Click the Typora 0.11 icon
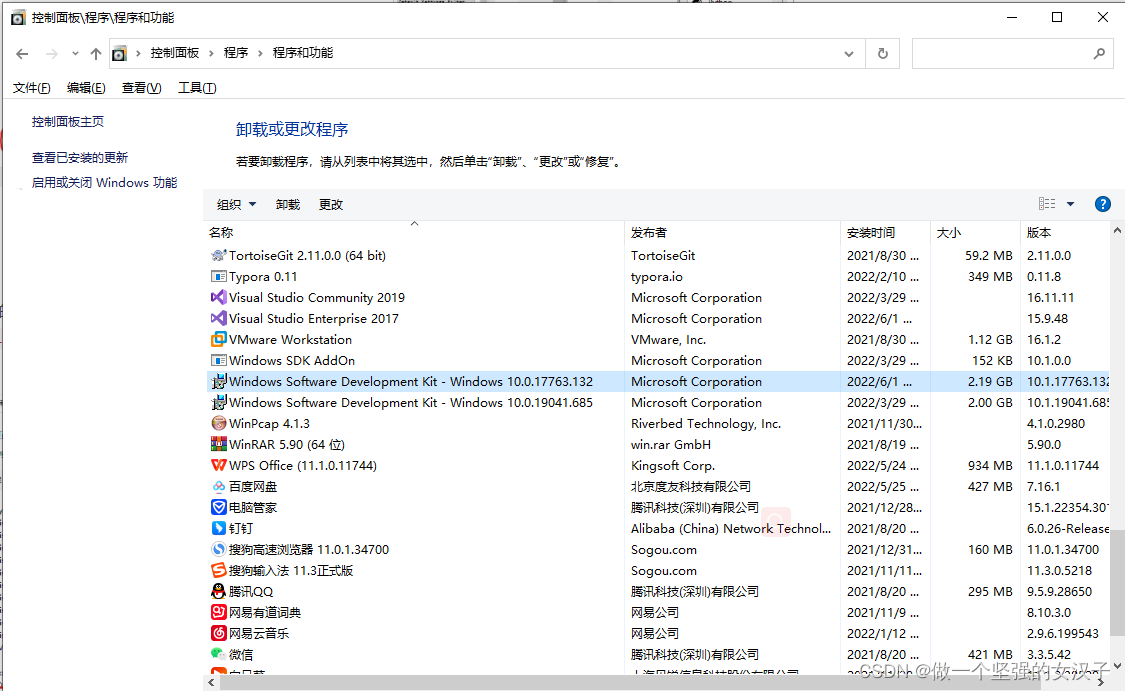1125x691 pixels. [219, 276]
